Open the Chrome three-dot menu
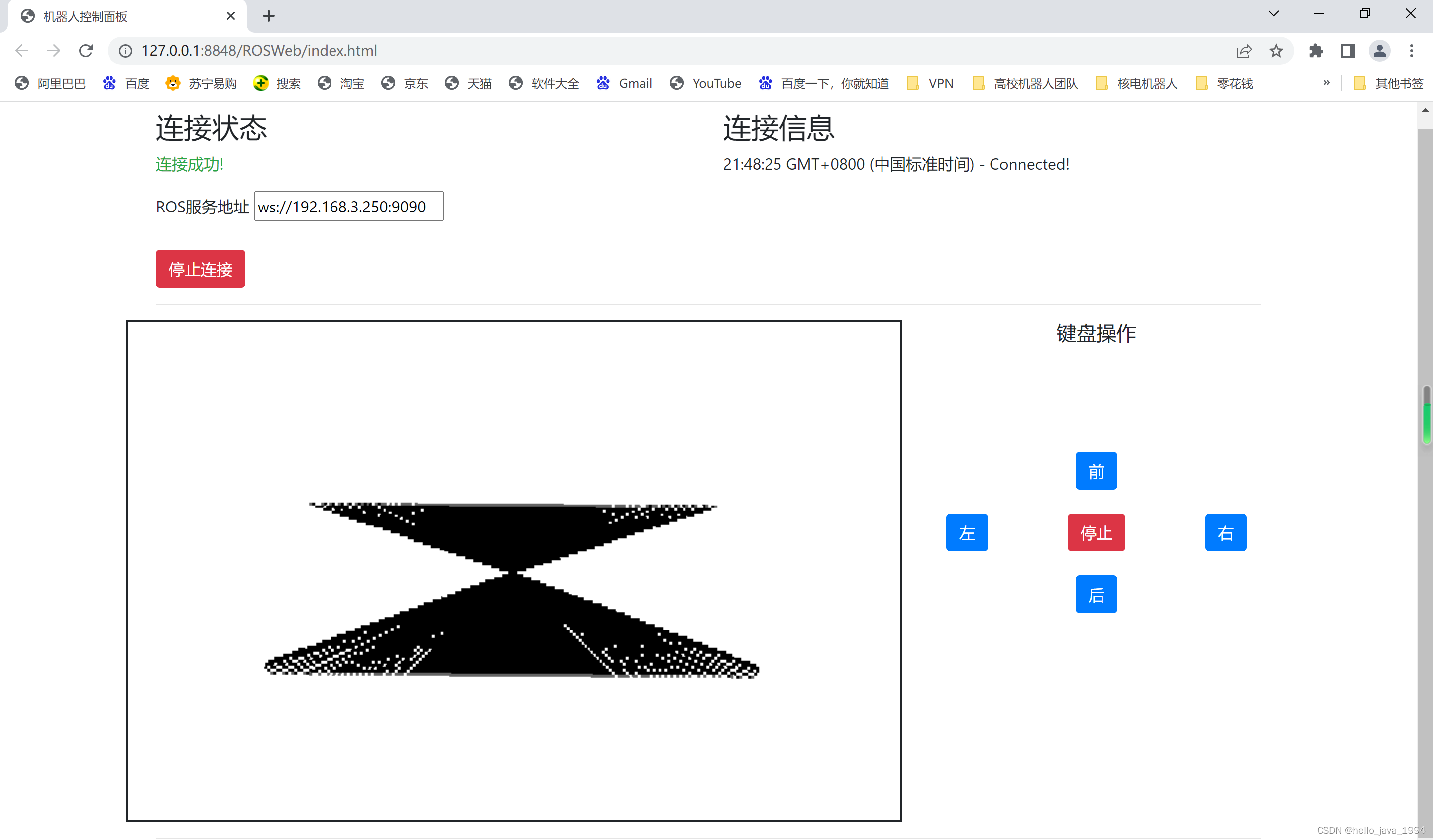Image resolution: width=1433 pixels, height=840 pixels. 1412,51
